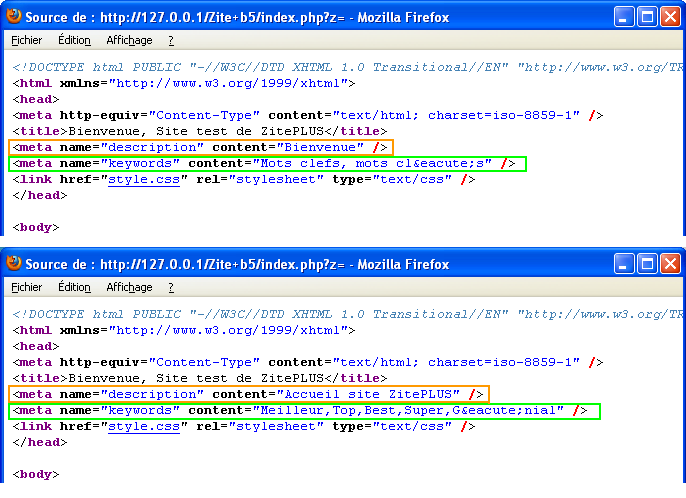The height and width of the screenshot is (498, 686).
Task: Click <body> tag in top window
Action: 36,227
